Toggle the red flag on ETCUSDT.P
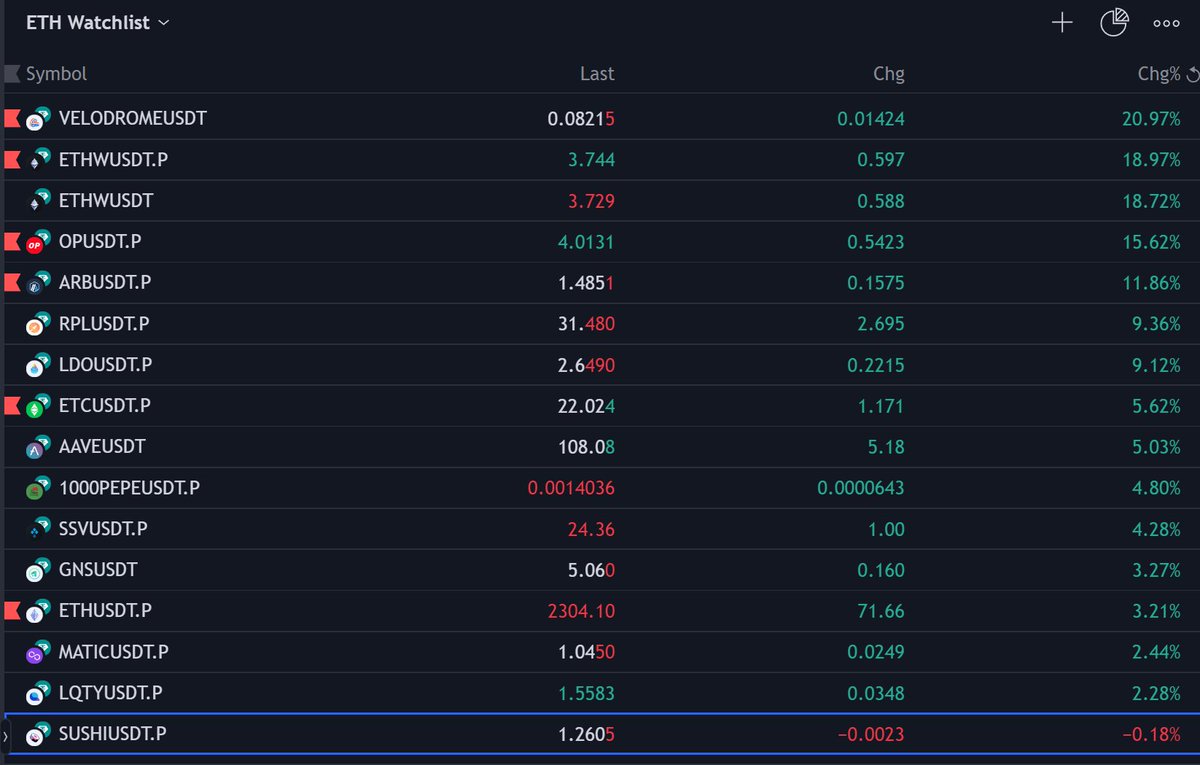 pos(12,405)
